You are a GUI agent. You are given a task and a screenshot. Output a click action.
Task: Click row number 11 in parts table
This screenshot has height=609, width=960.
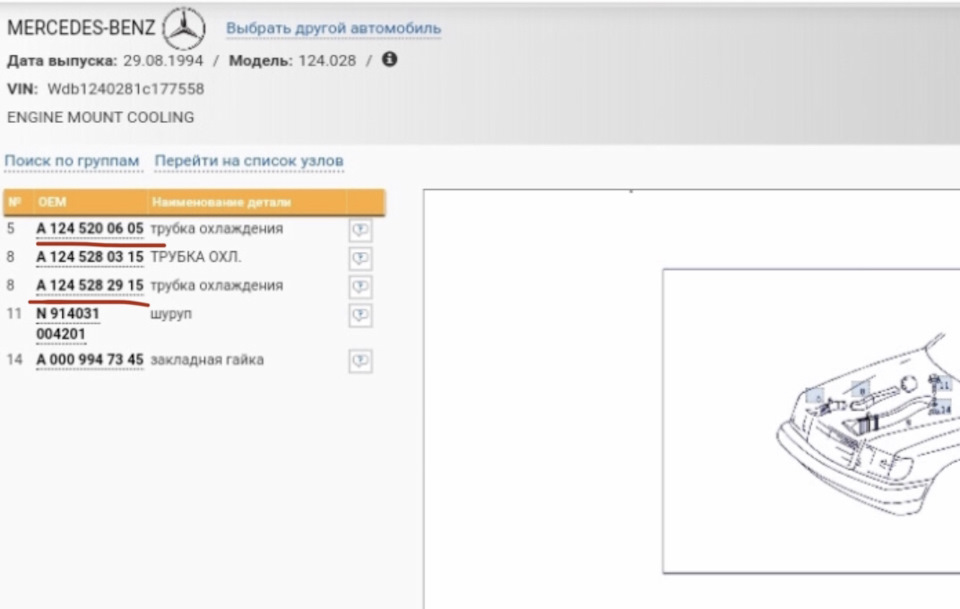(x=13, y=314)
